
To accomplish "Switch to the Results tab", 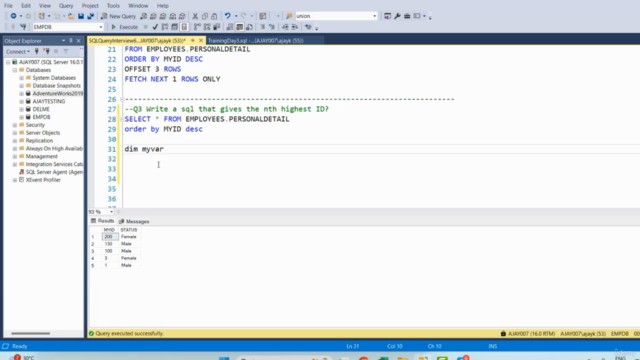I will click(102, 221).
